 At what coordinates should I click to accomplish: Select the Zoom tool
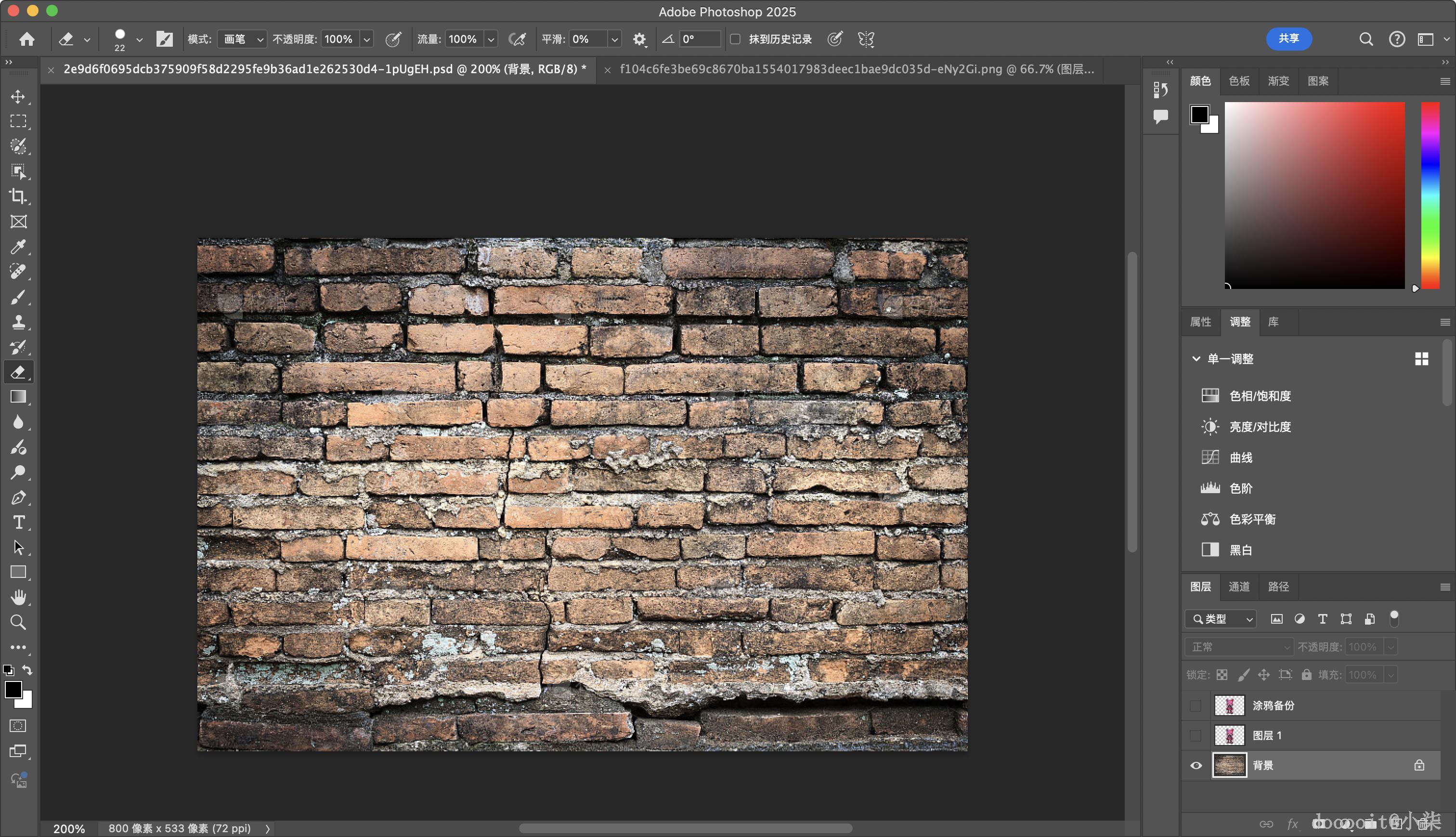tap(18, 622)
